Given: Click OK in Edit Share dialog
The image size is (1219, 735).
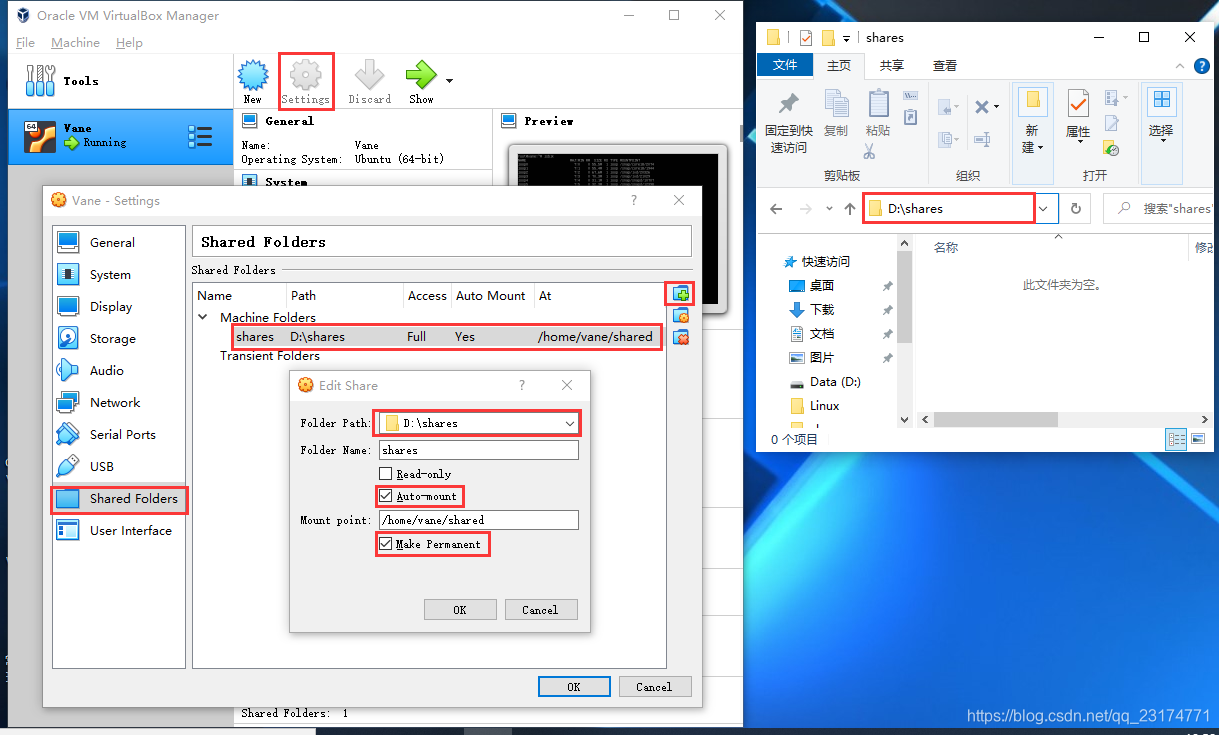Looking at the screenshot, I should click(x=460, y=610).
